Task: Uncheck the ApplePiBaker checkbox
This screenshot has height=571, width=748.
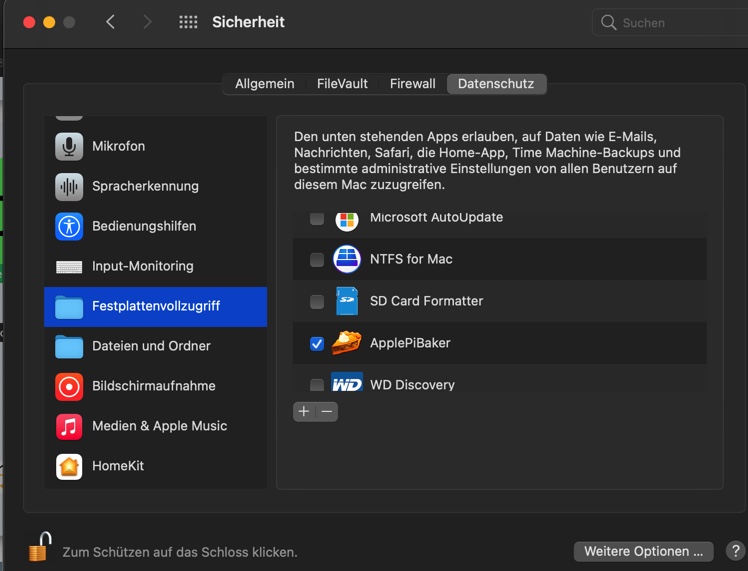Action: pos(317,344)
